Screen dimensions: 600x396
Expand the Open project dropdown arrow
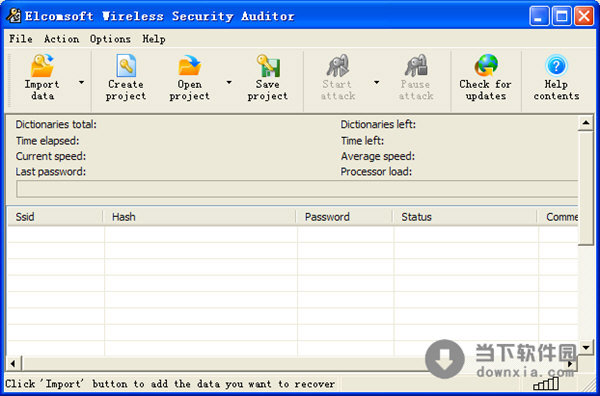[x=229, y=82]
